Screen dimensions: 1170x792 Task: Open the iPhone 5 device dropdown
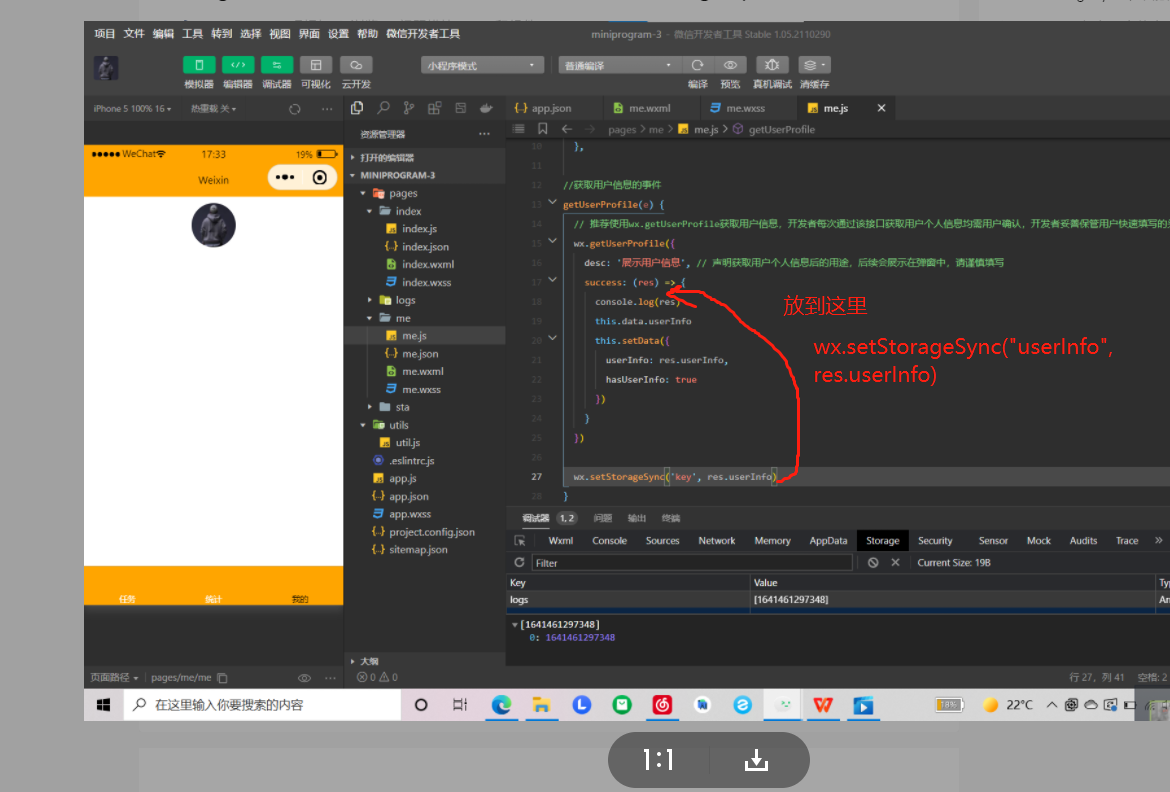132,109
